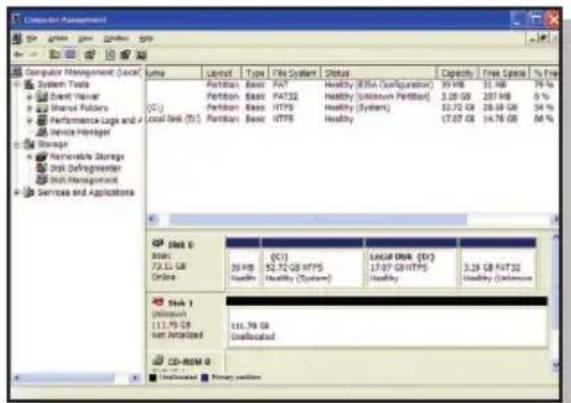Viewport: 571px width, 403px height.
Task: Click the disk view scroll-down arrow
Action: coord(555,366)
